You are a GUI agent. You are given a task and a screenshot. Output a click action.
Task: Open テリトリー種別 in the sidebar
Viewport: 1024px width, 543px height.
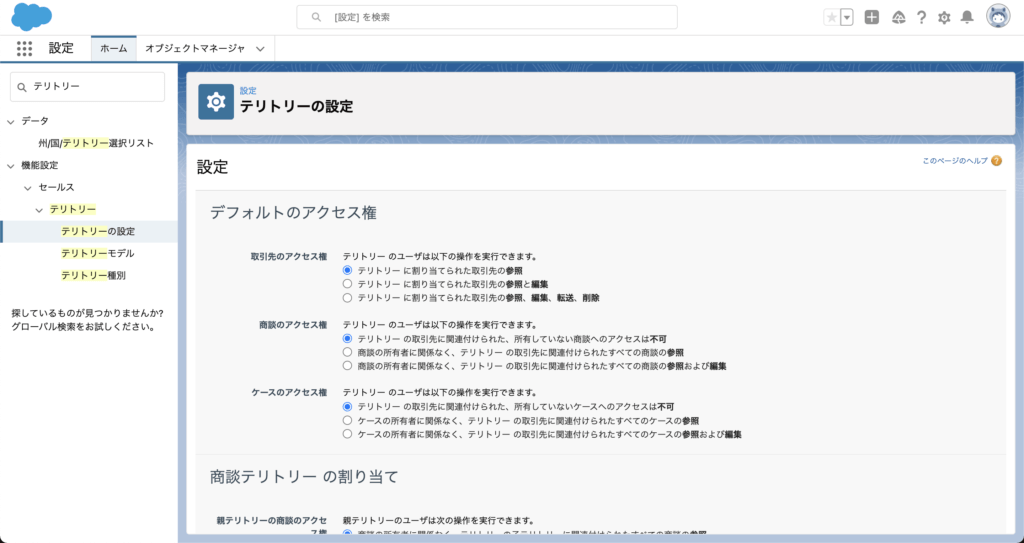[93, 276]
